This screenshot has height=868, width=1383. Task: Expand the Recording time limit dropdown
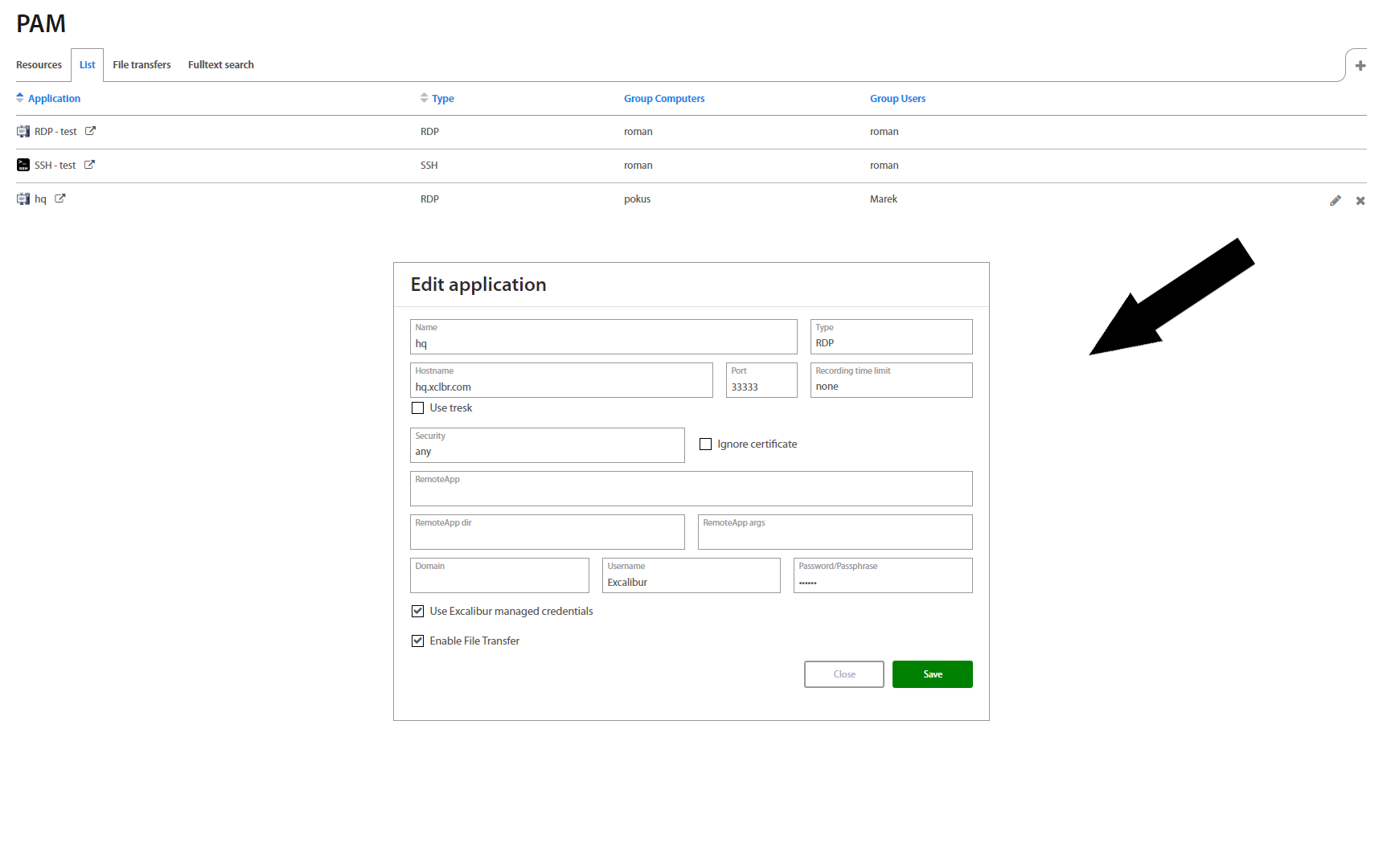coord(891,381)
